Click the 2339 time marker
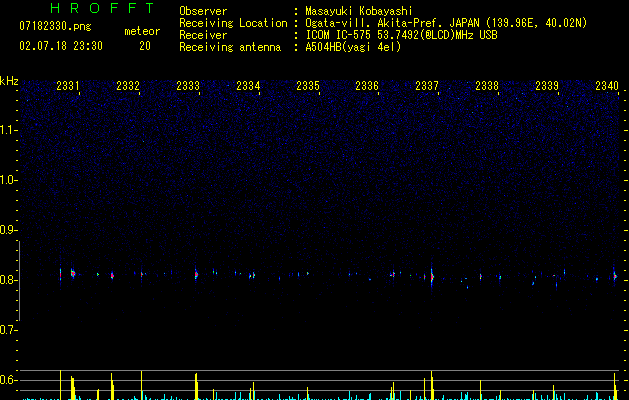The width and height of the screenshot is (629, 400). [x=547, y=86]
